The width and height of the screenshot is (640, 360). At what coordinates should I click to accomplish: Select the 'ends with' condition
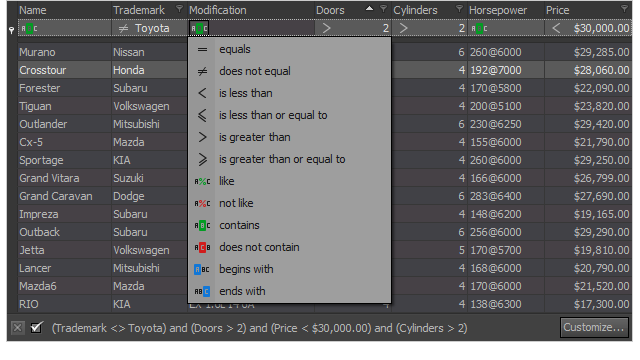pyautogui.click(x=289, y=291)
